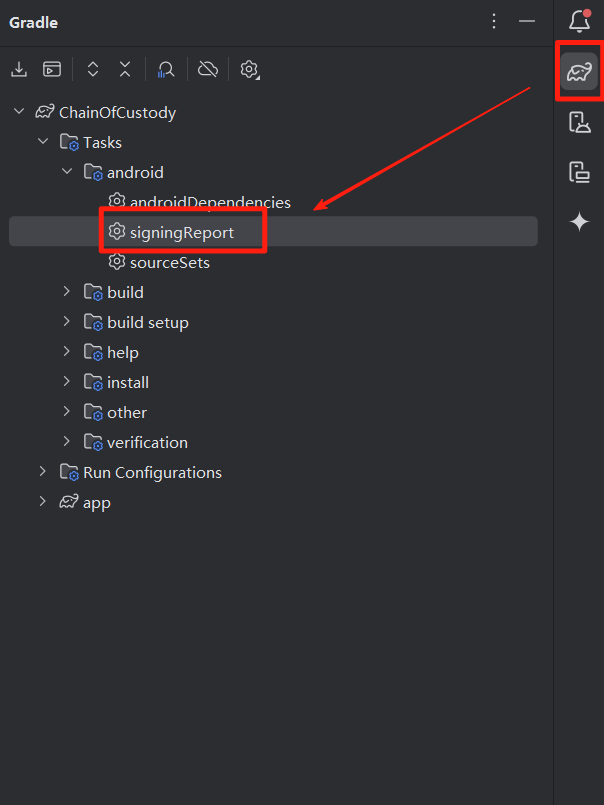The image size is (604, 805).
Task: Open the Analyze Dependencies icon
Action: click(x=166, y=69)
